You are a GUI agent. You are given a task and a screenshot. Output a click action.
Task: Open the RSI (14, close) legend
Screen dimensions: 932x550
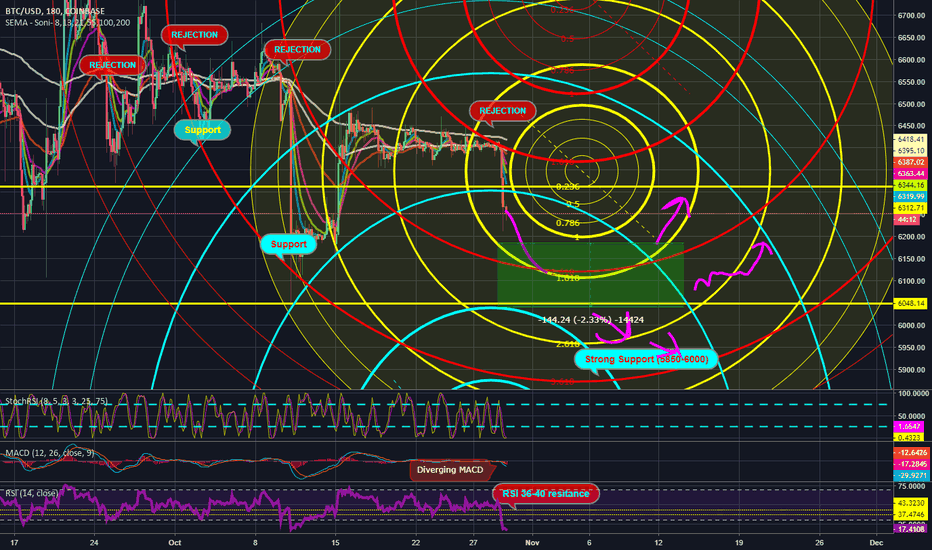tap(32, 493)
